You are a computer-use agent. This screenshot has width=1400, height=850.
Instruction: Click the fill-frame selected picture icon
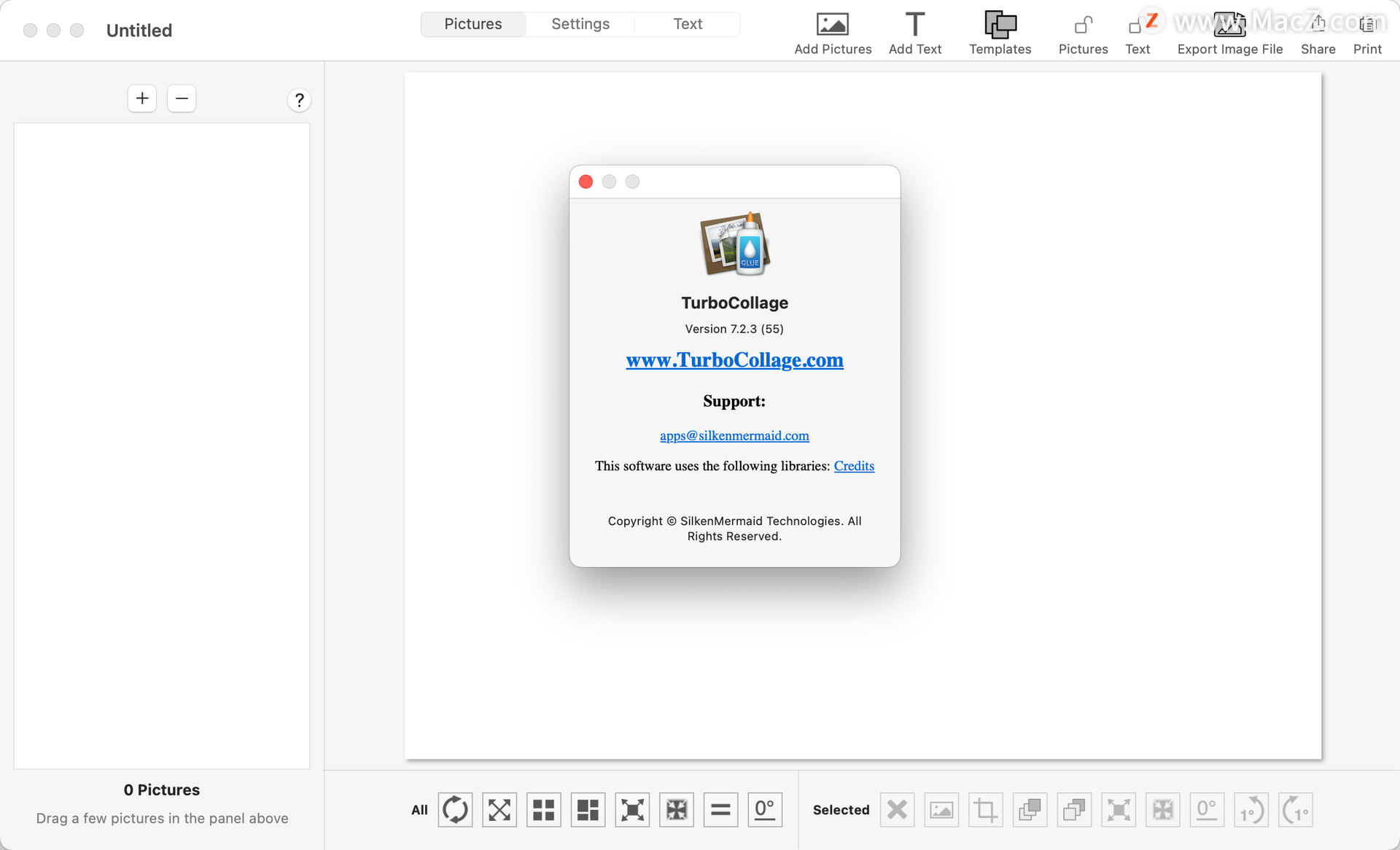(x=1163, y=809)
